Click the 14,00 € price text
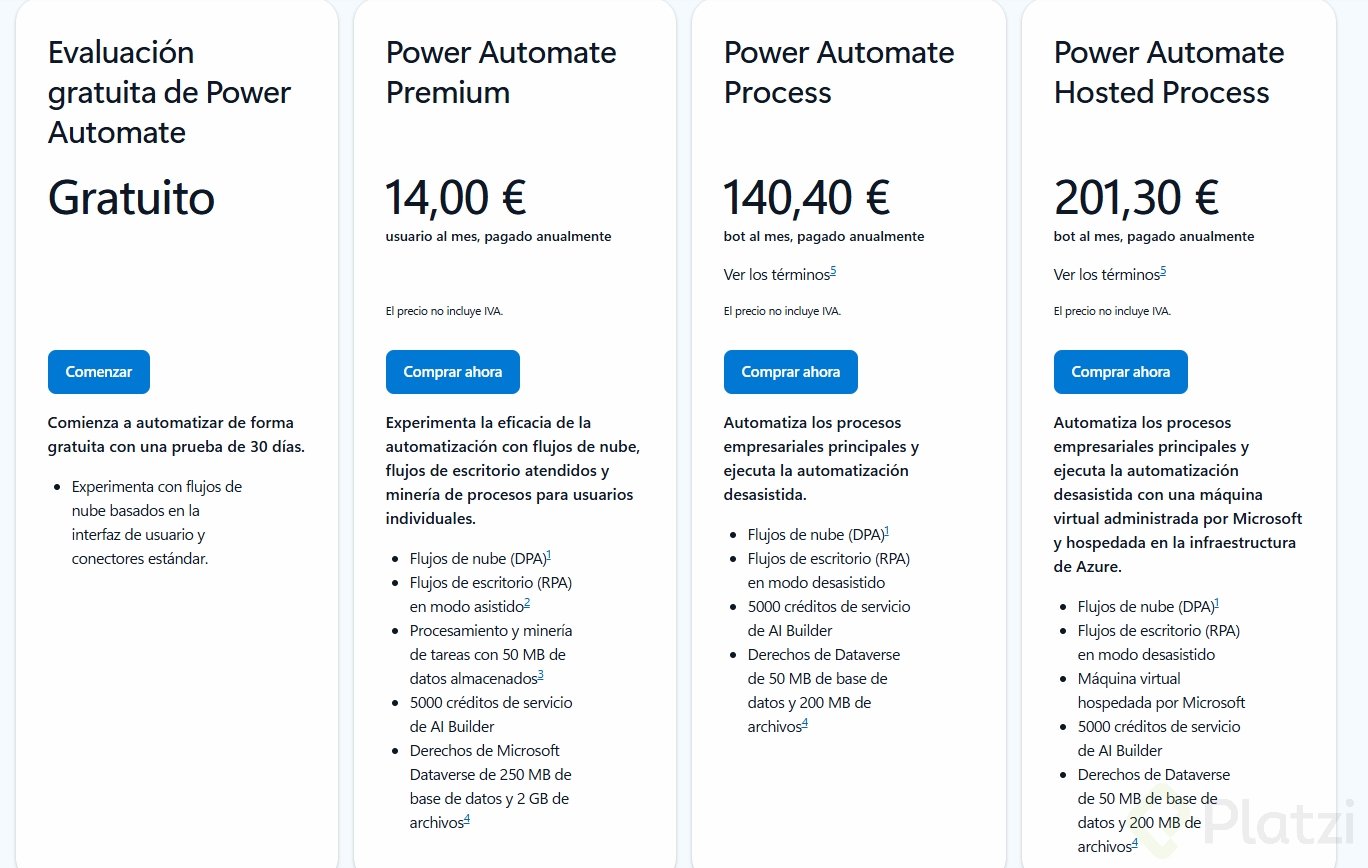This screenshot has width=1368, height=868. [456, 197]
